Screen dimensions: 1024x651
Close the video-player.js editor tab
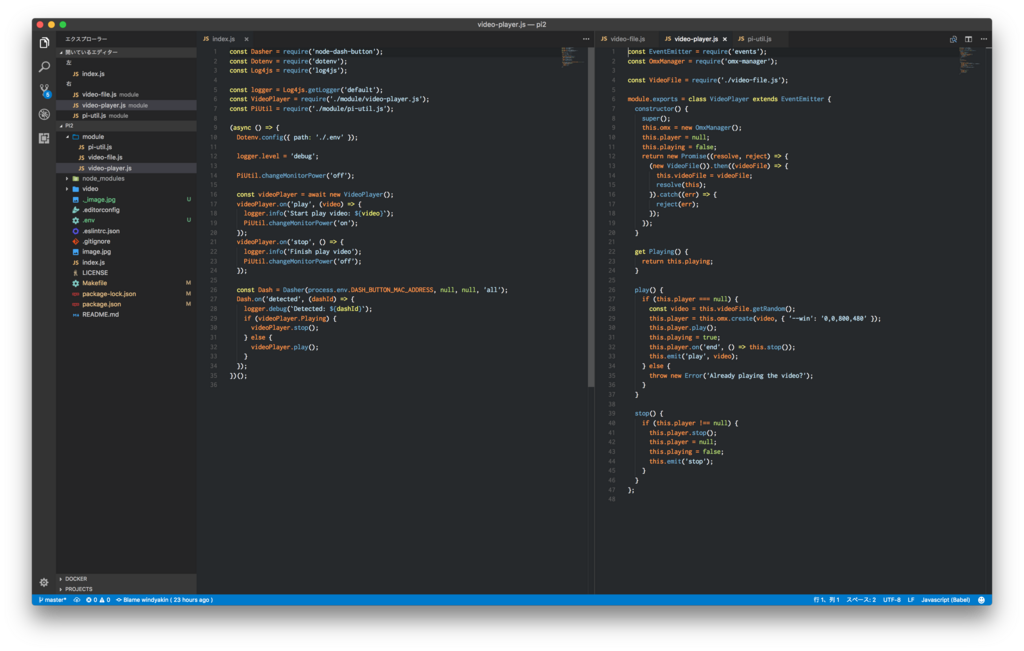tap(724, 39)
